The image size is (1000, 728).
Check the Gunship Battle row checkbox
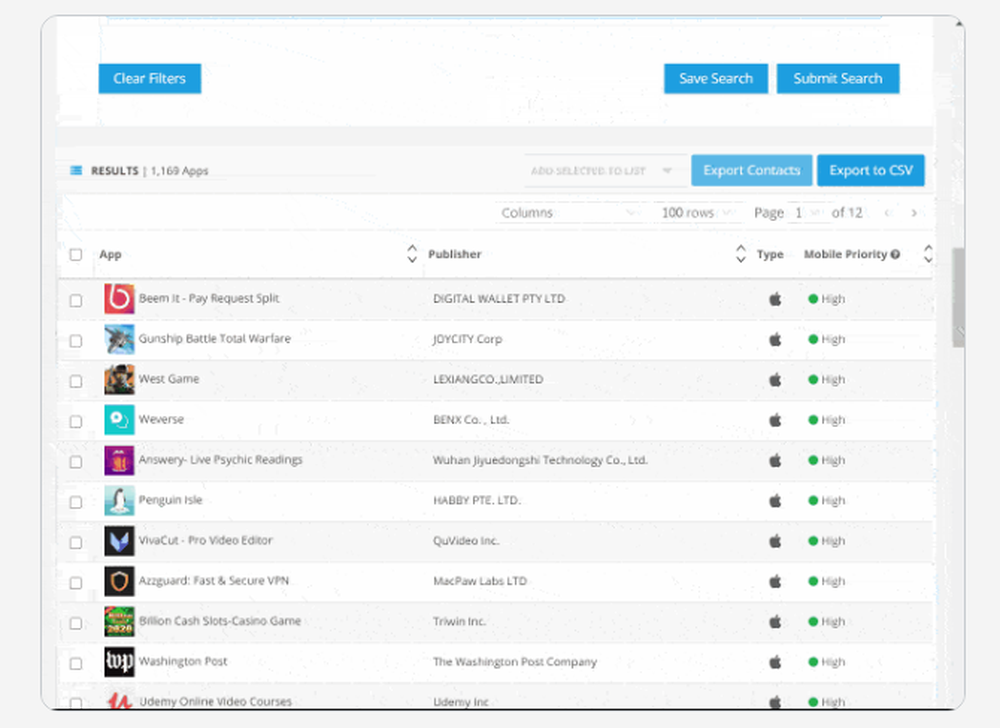[76, 340]
